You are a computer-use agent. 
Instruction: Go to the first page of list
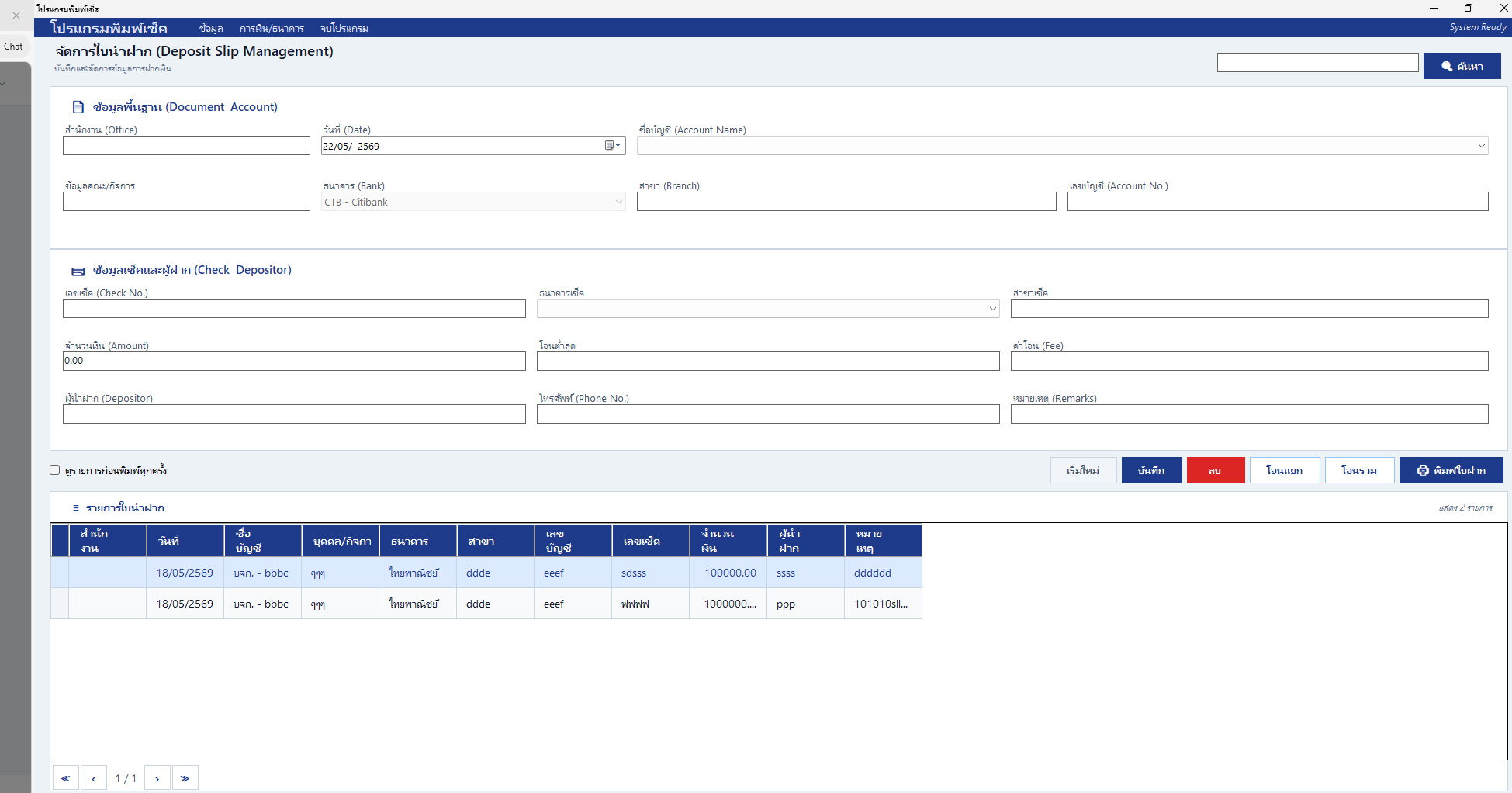click(66, 778)
